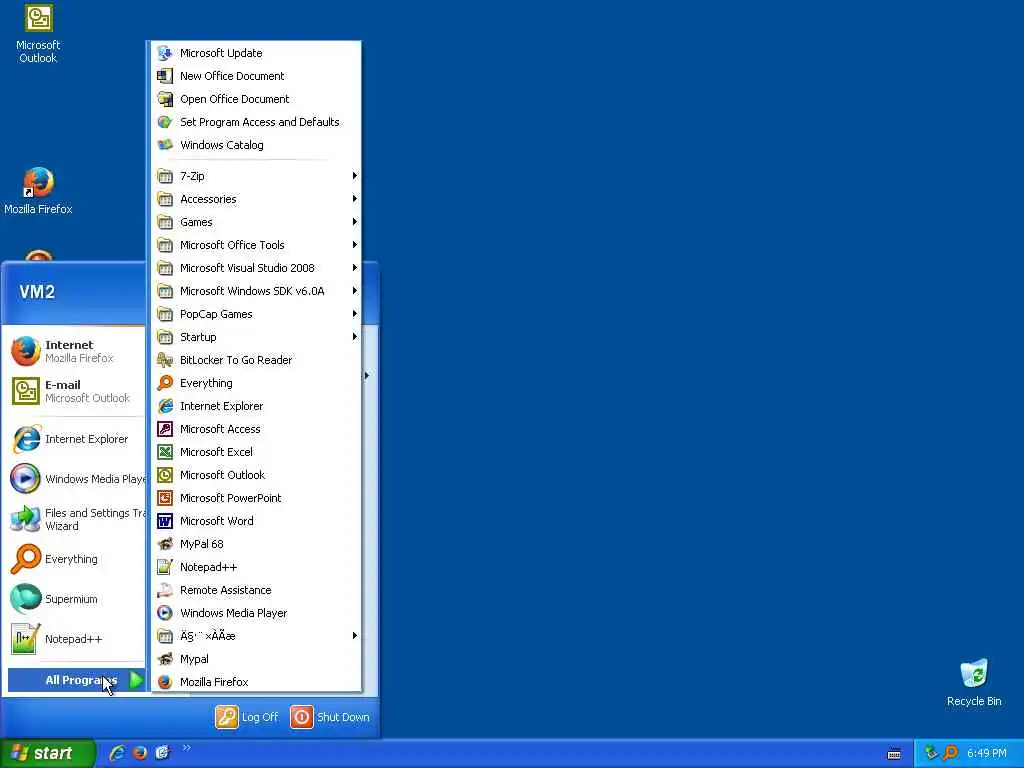This screenshot has height=768, width=1024.
Task: Open Set Program Access and Defaults
Action: pos(256,122)
